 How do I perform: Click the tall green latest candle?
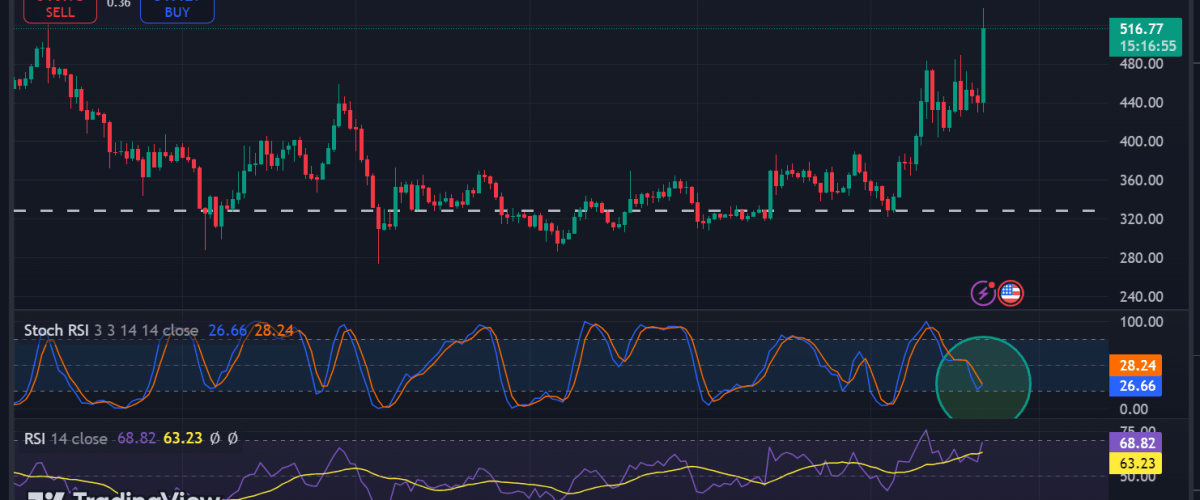pyautogui.click(x=984, y=65)
